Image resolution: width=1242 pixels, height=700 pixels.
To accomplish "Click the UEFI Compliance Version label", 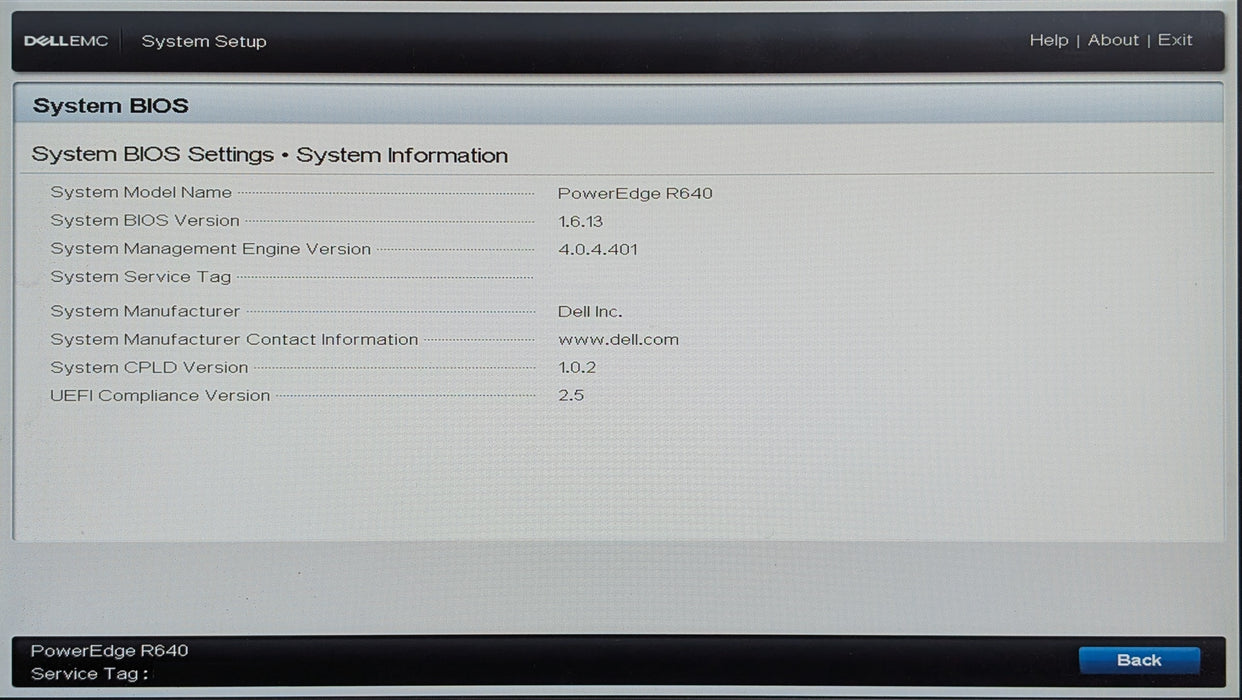I will coord(160,395).
